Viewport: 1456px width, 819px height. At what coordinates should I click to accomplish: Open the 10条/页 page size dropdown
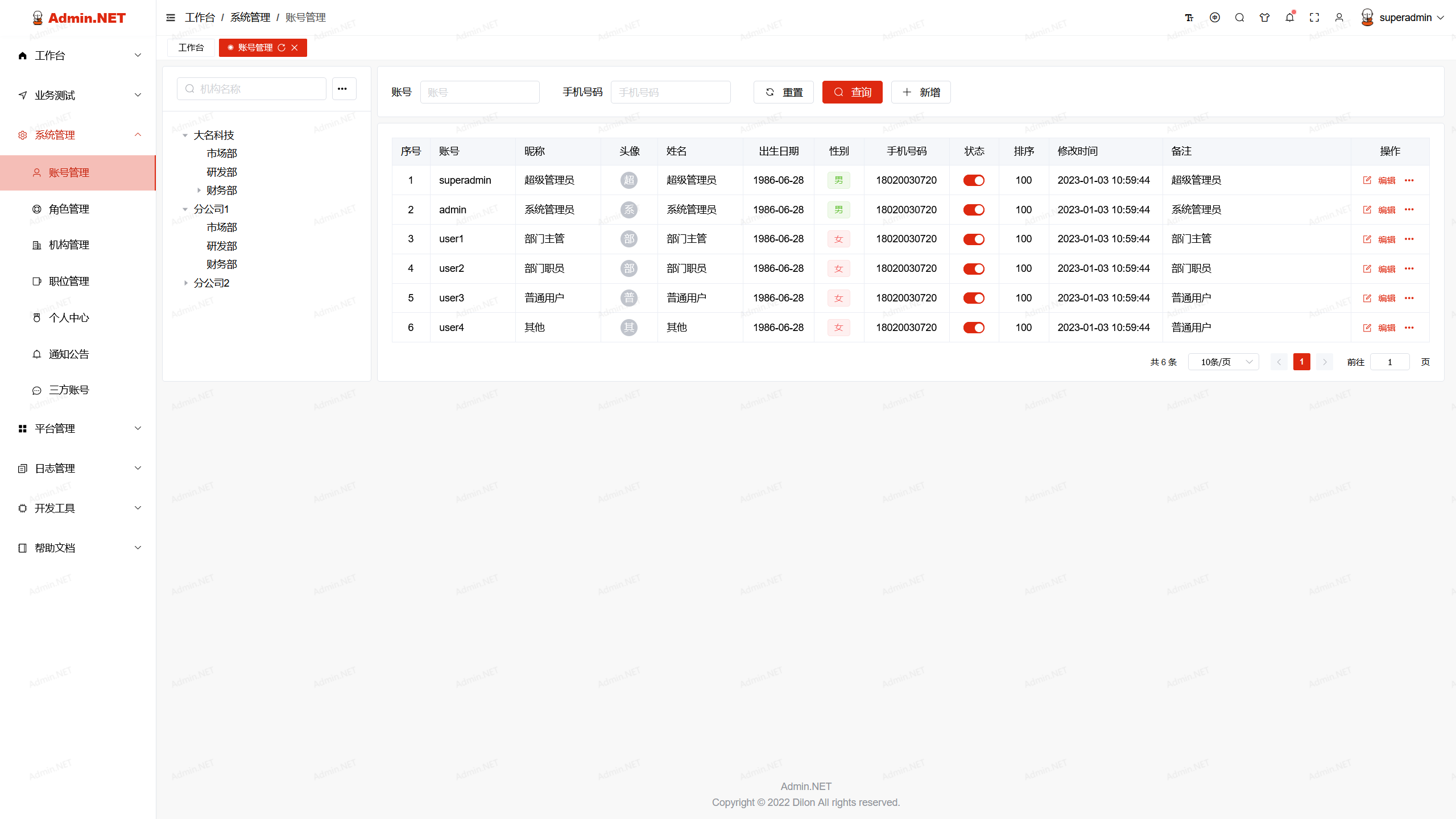pyautogui.click(x=1223, y=362)
